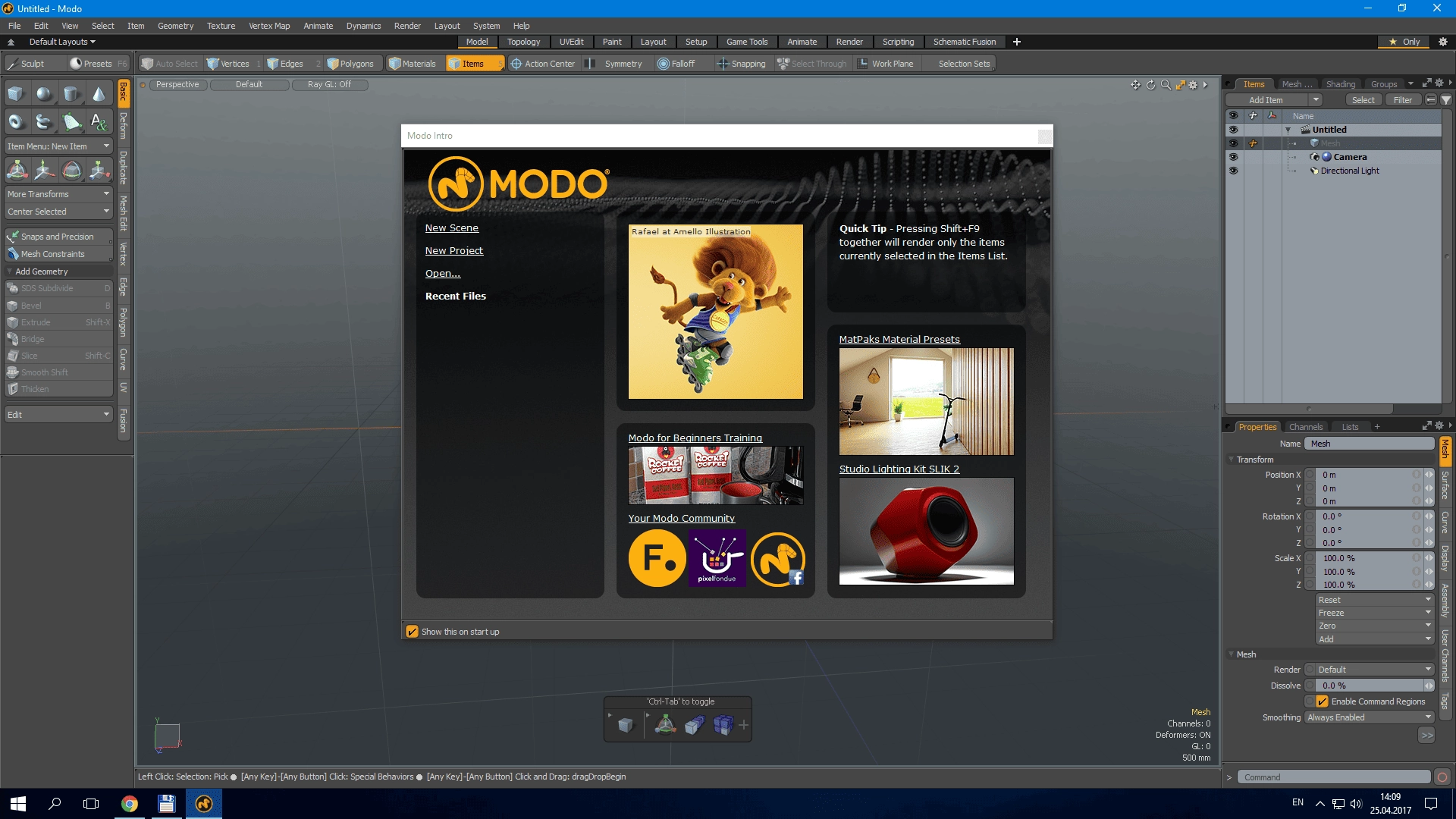Toggle visibility of the Camera item

(1233, 157)
